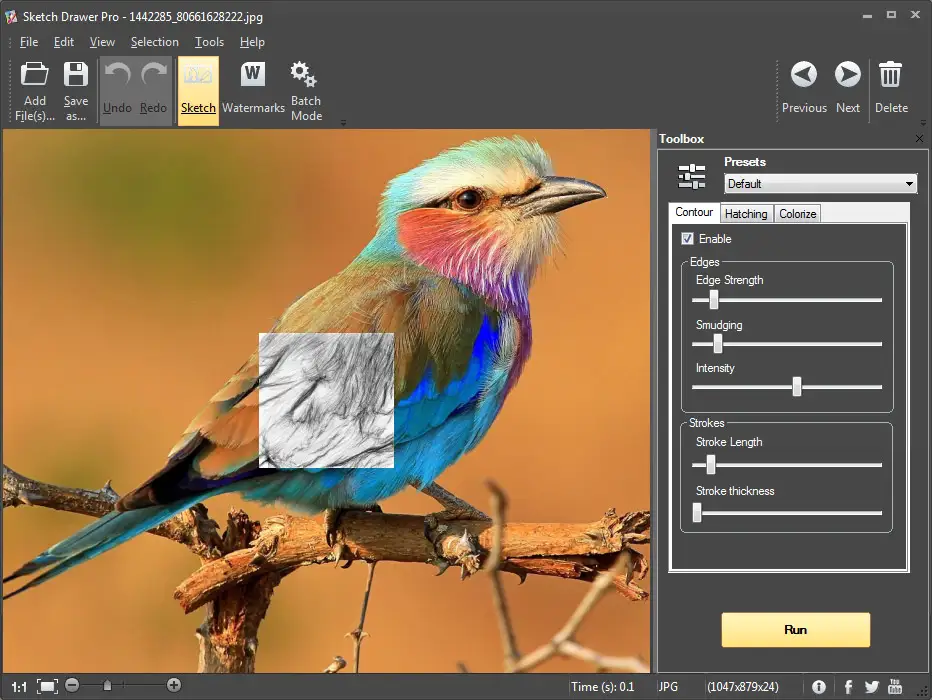
Task: Click the fit-to-window icon in status bar
Action: 48,686
